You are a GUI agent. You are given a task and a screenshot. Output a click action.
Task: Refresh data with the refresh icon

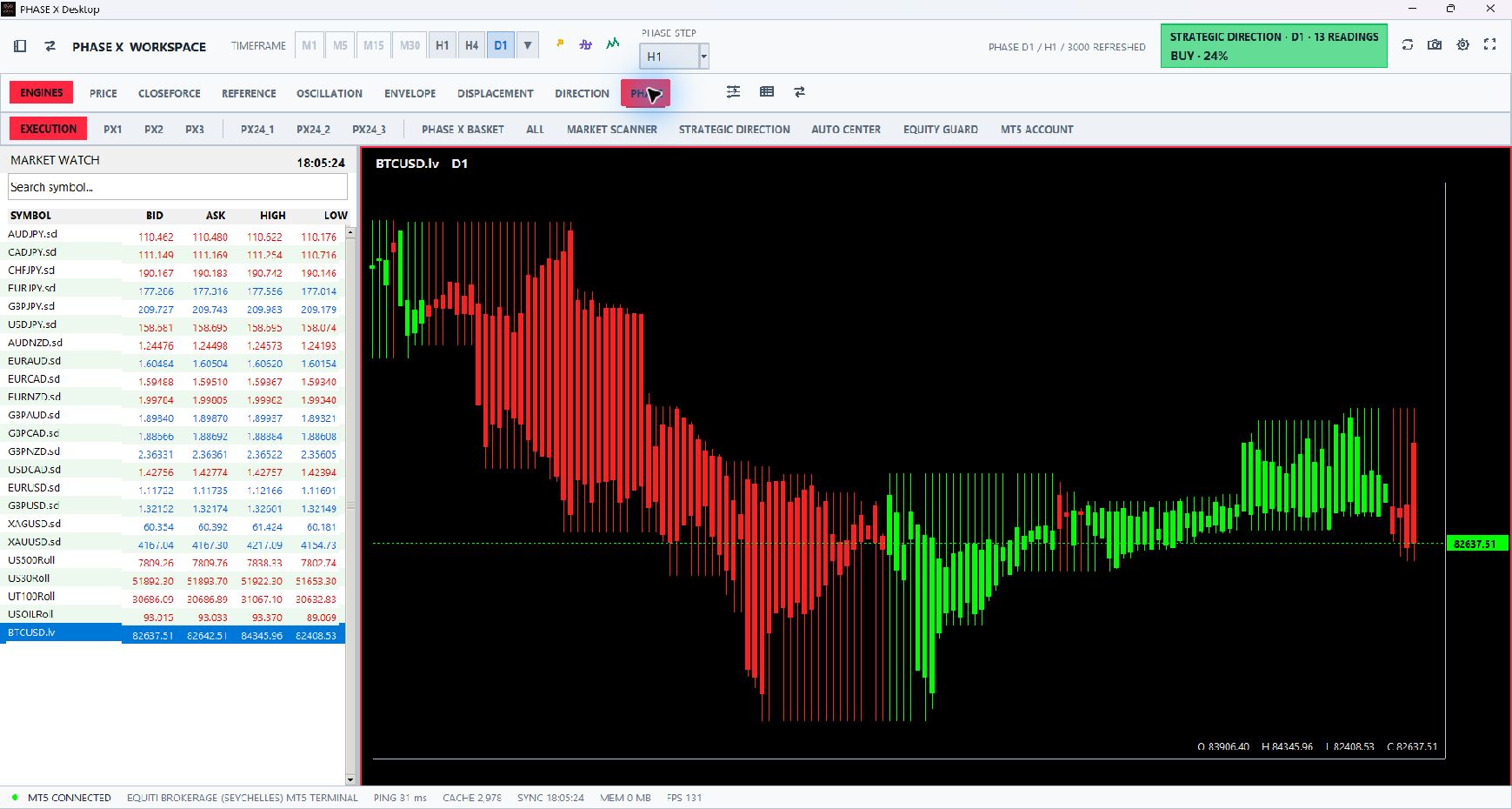[x=1408, y=45]
